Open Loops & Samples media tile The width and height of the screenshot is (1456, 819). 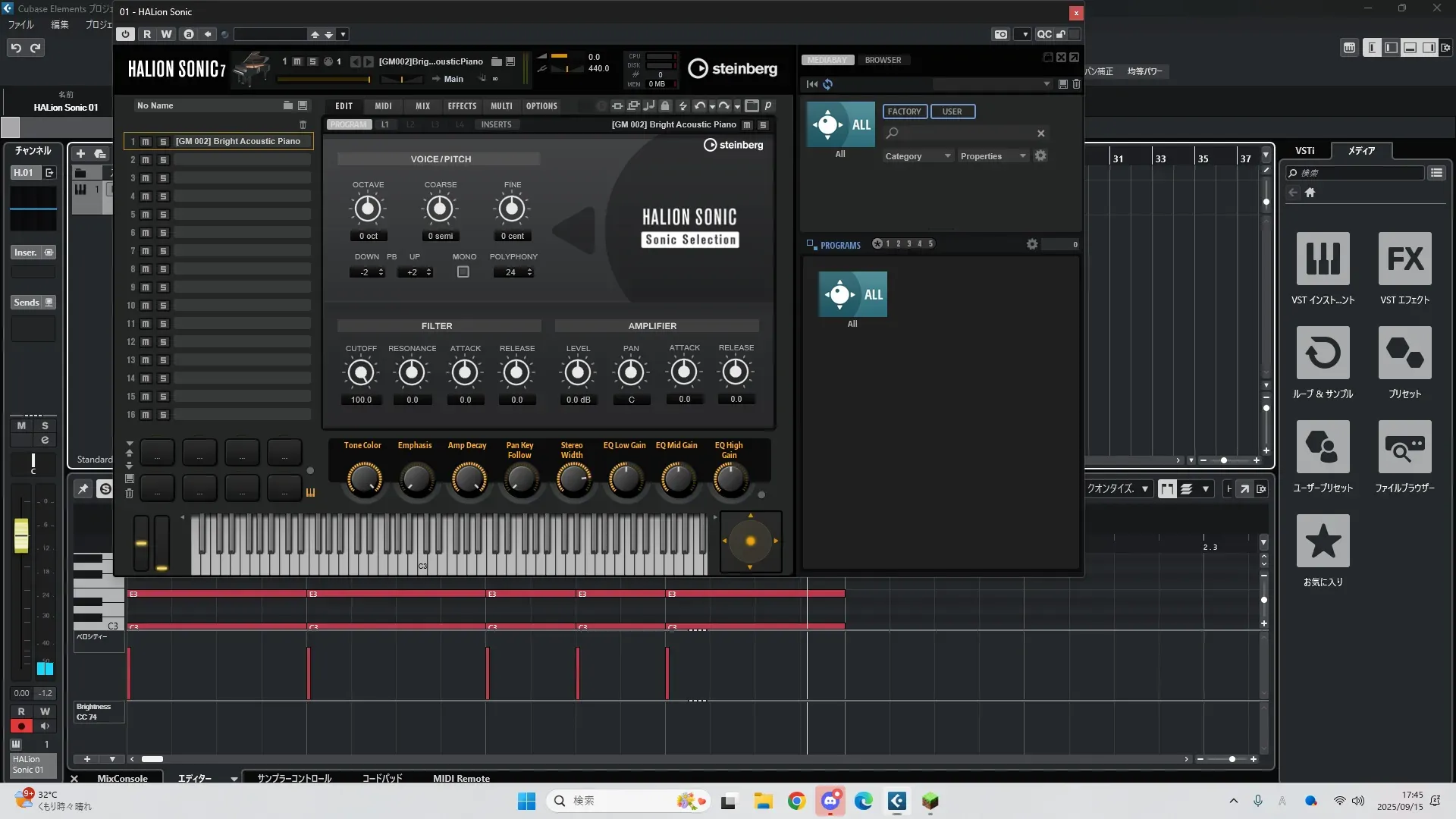(x=1323, y=353)
